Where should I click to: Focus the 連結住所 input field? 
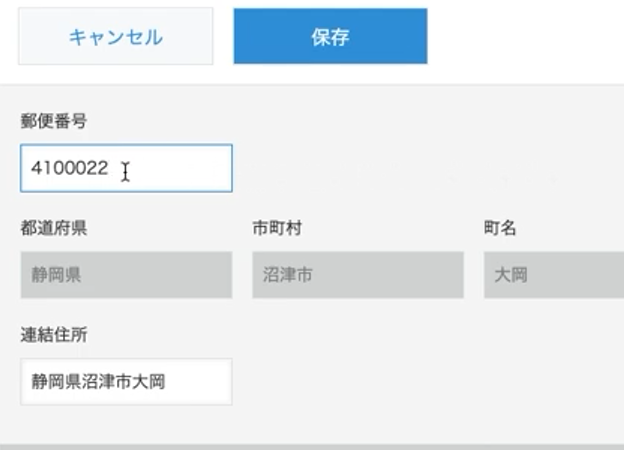[126, 382]
